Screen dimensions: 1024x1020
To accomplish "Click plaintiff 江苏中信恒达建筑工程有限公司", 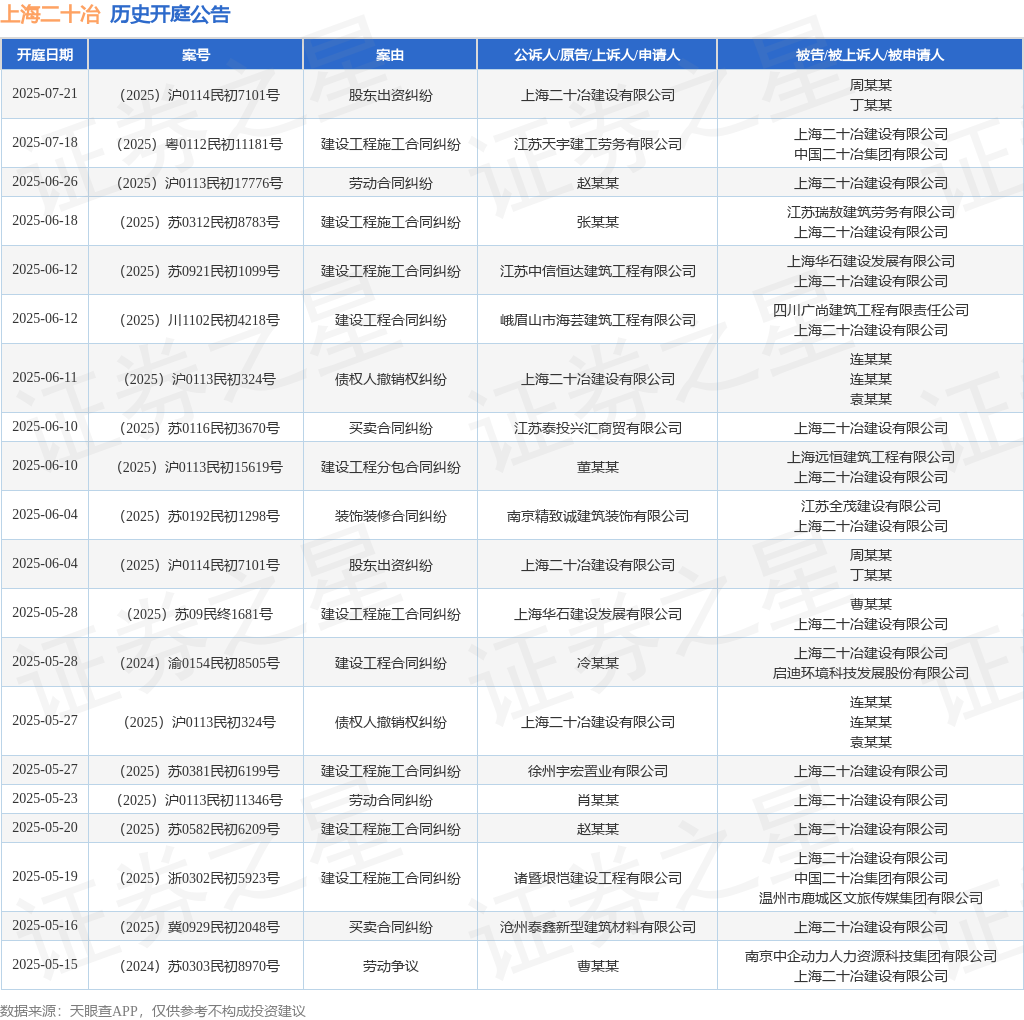I will point(598,271).
